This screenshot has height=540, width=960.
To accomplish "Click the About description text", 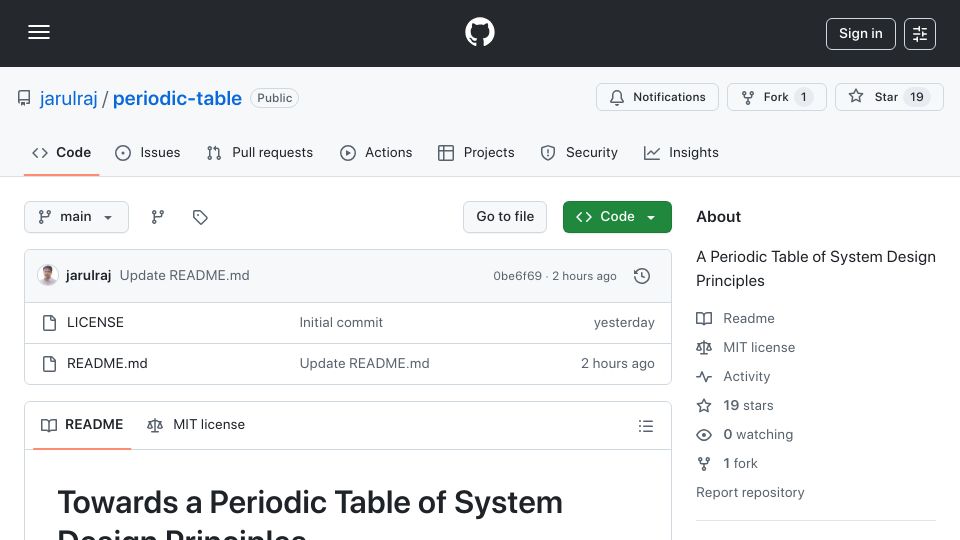I will [816, 269].
